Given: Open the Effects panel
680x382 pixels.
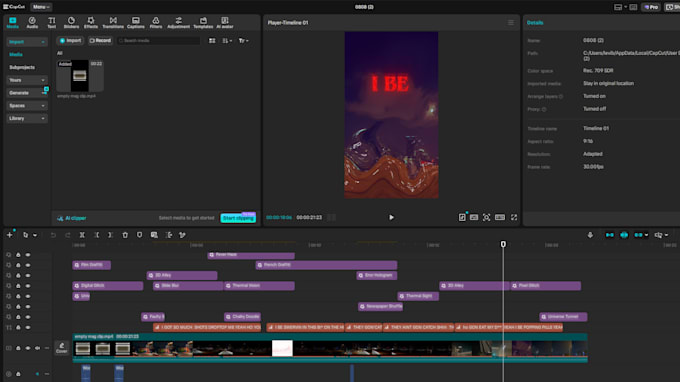Looking at the screenshot, I should (x=91, y=23).
